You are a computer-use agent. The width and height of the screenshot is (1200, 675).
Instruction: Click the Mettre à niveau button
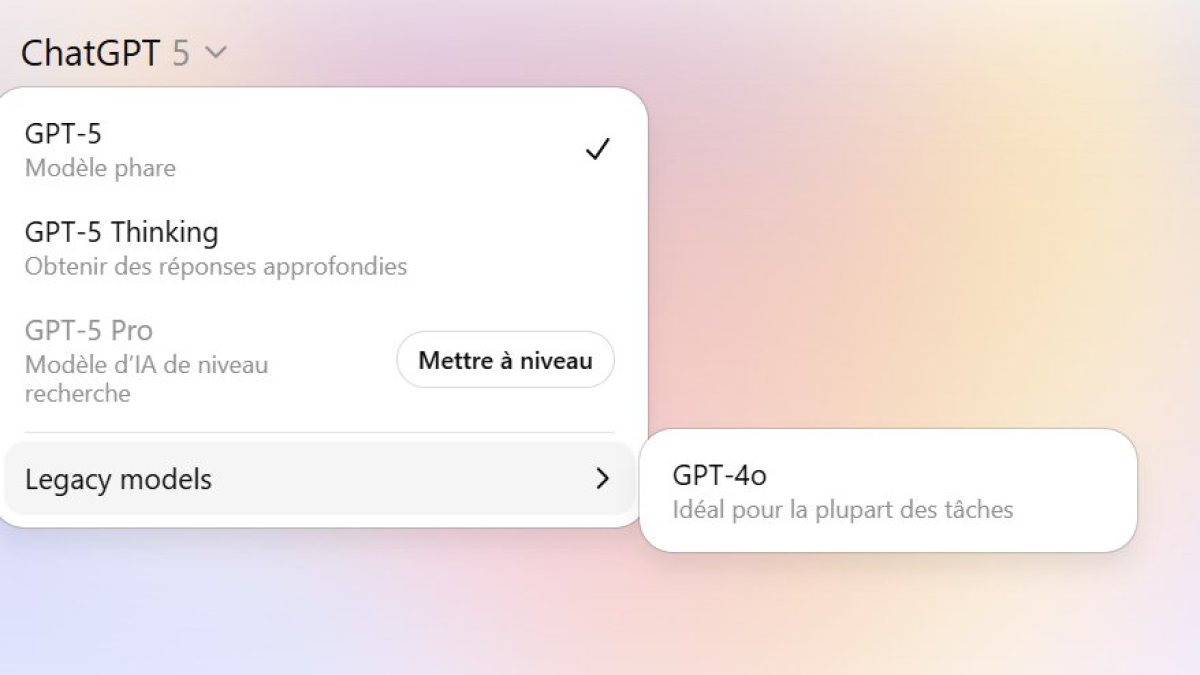(x=505, y=360)
